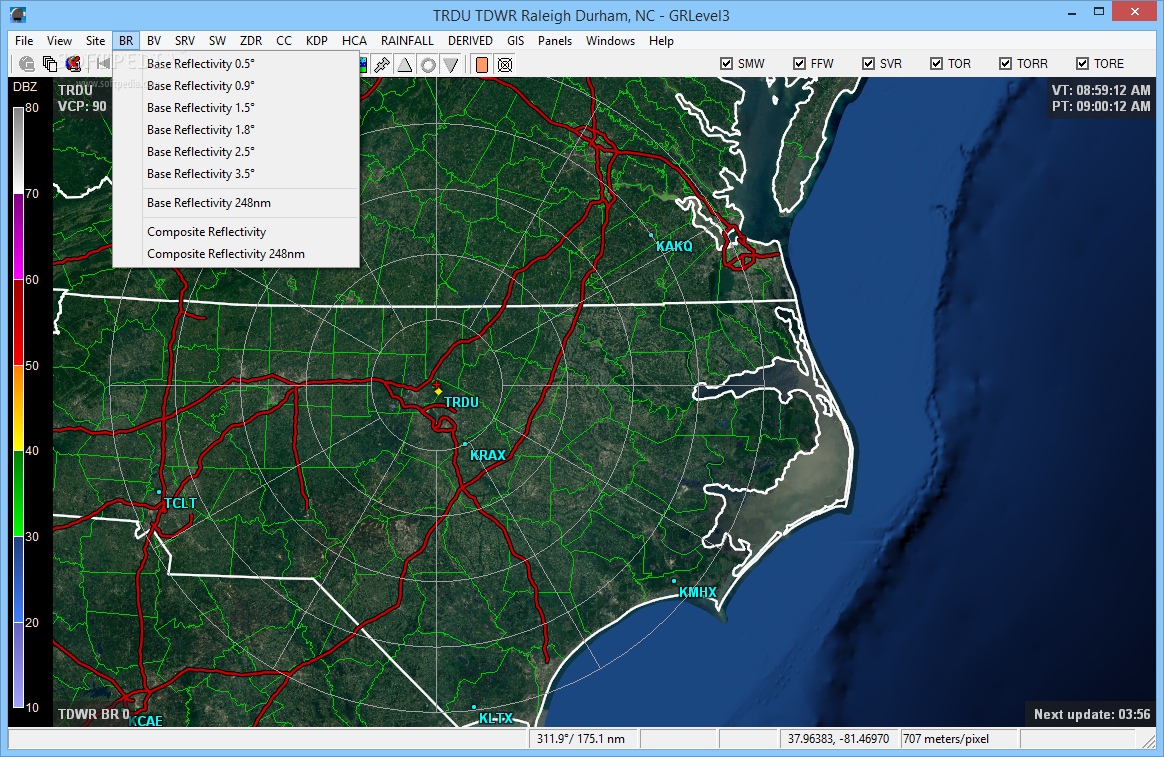Image resolution: width=1164 pixels, height=757 pixels.
Task: Click the copy image toolbar icon
Action: pos(50,64)
